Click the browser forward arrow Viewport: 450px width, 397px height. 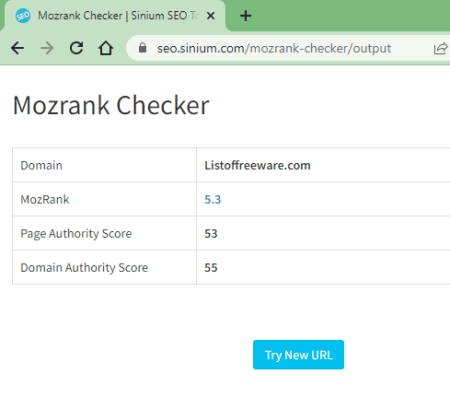tap(47, 48)
